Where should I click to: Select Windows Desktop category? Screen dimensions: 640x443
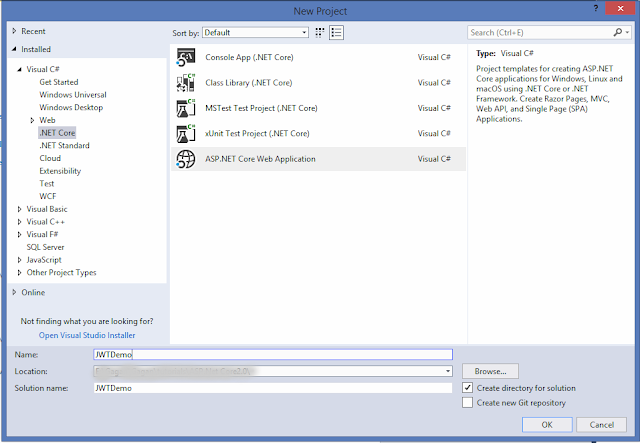[x=71, y=107]
